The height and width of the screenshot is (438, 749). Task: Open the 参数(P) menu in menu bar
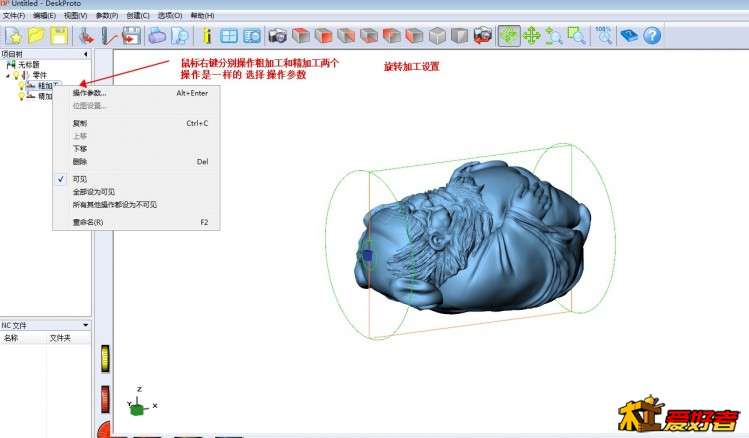pyautogui.click(x=106, y=16)
